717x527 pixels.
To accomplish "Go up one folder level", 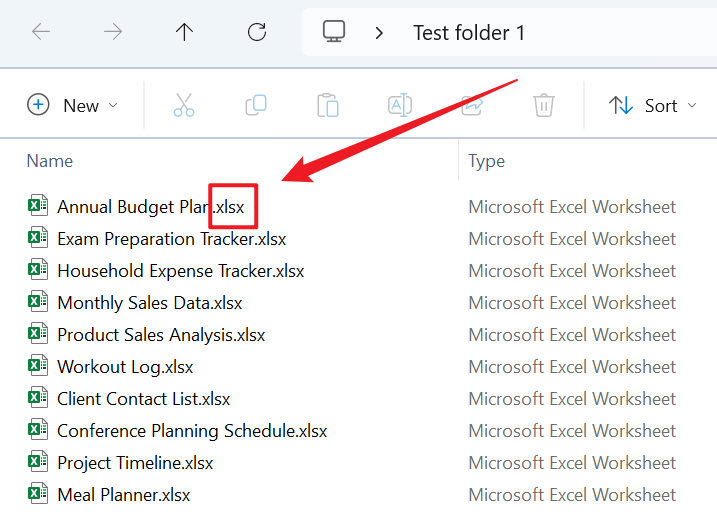I will coord(184,32).
